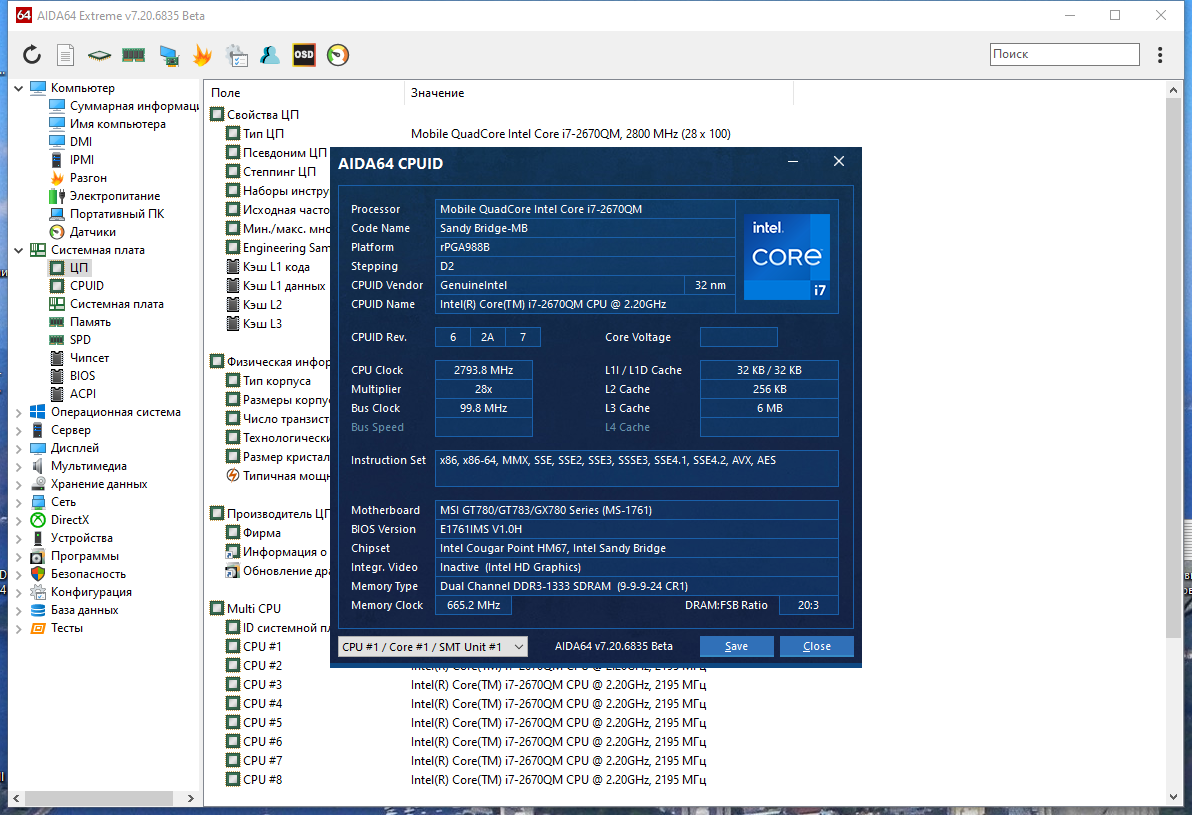Start the stability test flame icon
This screenshot has width=1192, height=815.
point(202,55)
